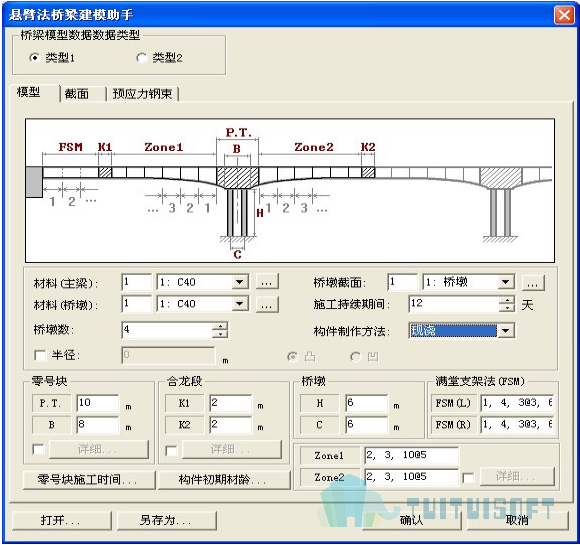580x545 pixels.
Task: Click the B length field in 零号块
Action: [98, 424]
